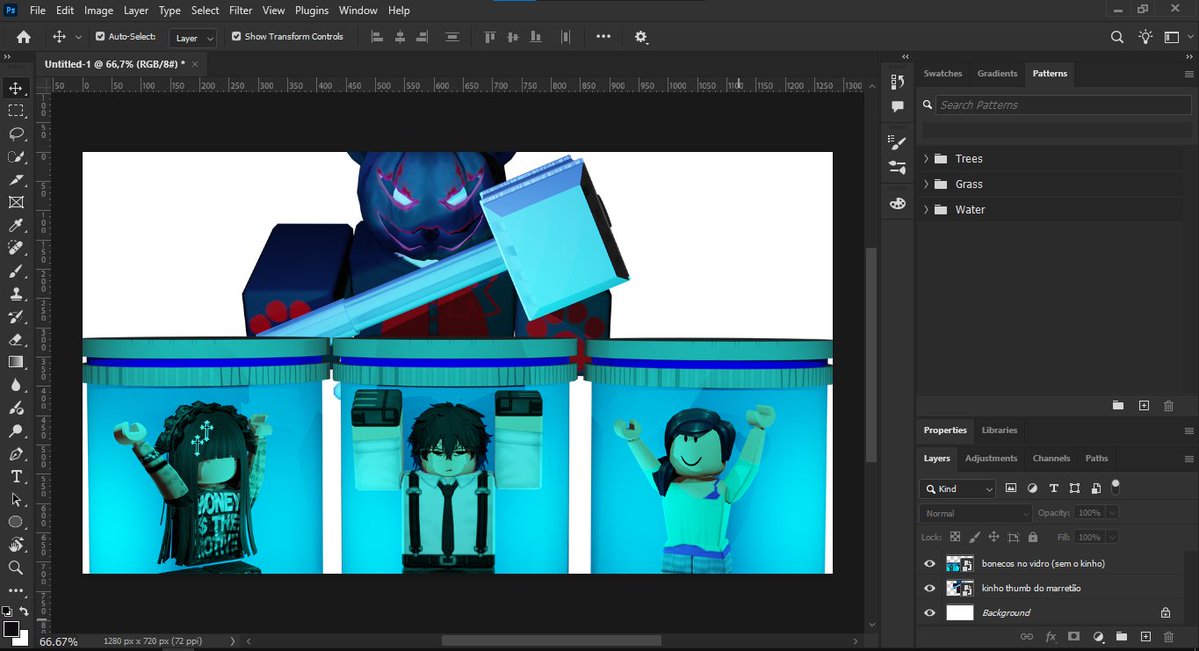
Task: Switch to the Gradients tab
Action: click(x=997, y=73)
